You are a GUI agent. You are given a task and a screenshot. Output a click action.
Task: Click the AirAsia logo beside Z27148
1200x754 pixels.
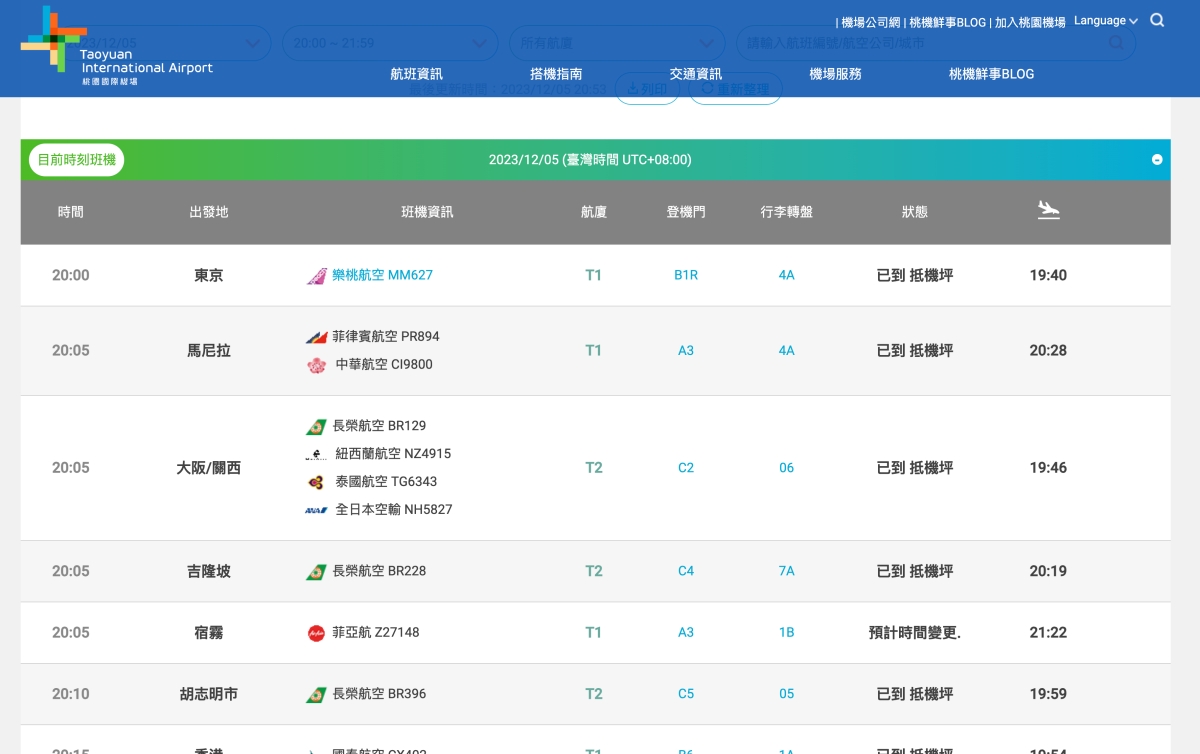point(316,633)
